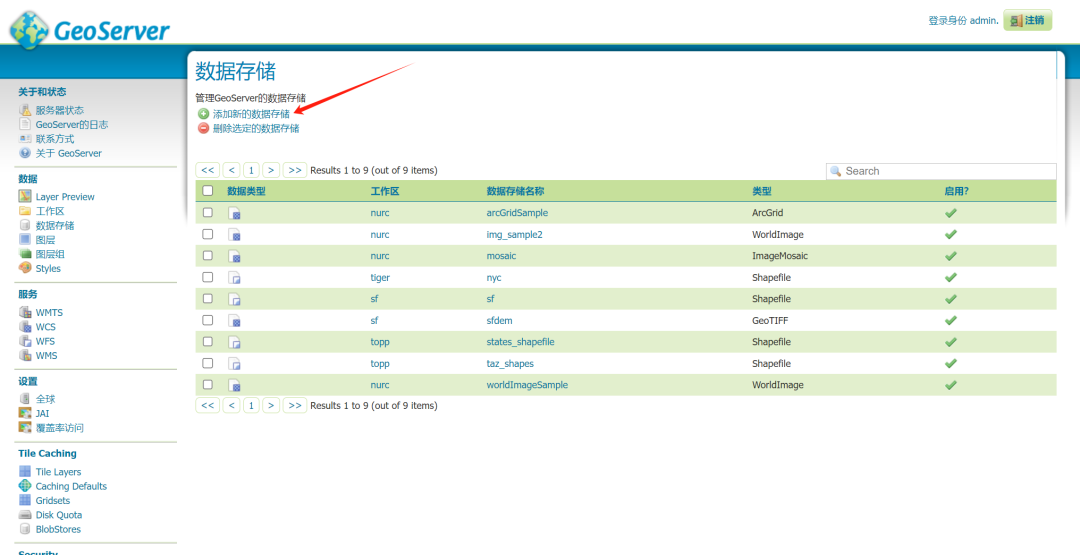Click the WMS service icon
Screen dimensions: 1080x555
(25, 355)
